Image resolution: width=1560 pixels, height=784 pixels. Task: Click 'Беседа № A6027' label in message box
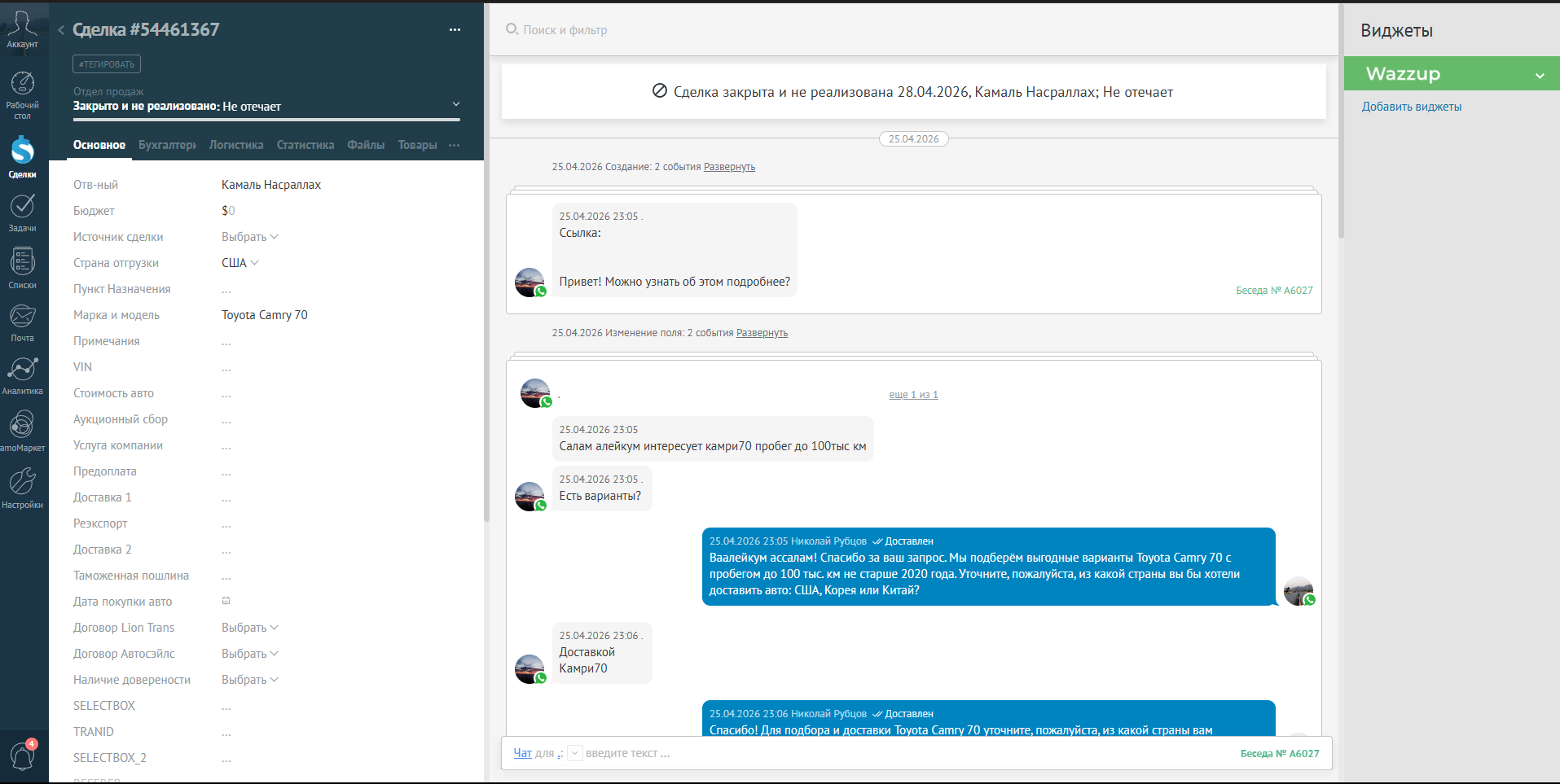point(1280,754)
